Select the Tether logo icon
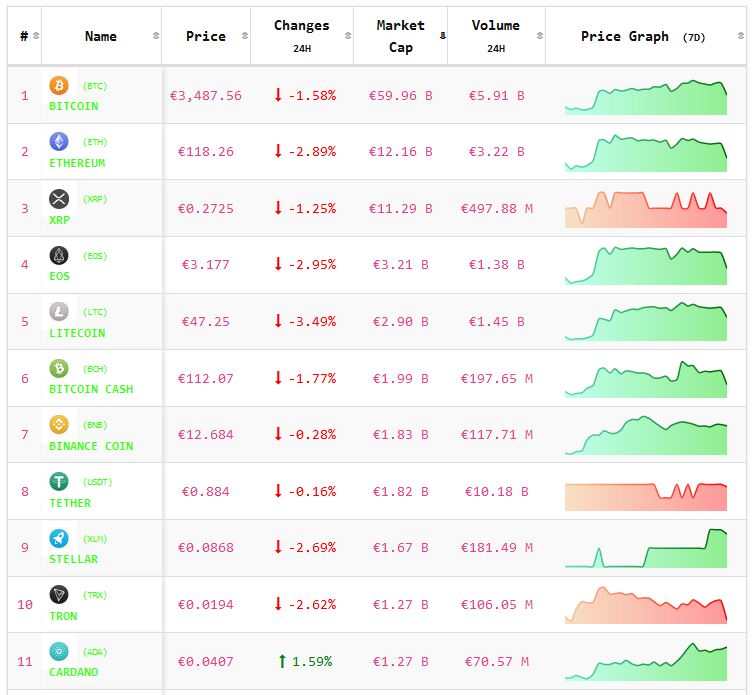Viewport: 755px width, 695px height. (59, 482)
